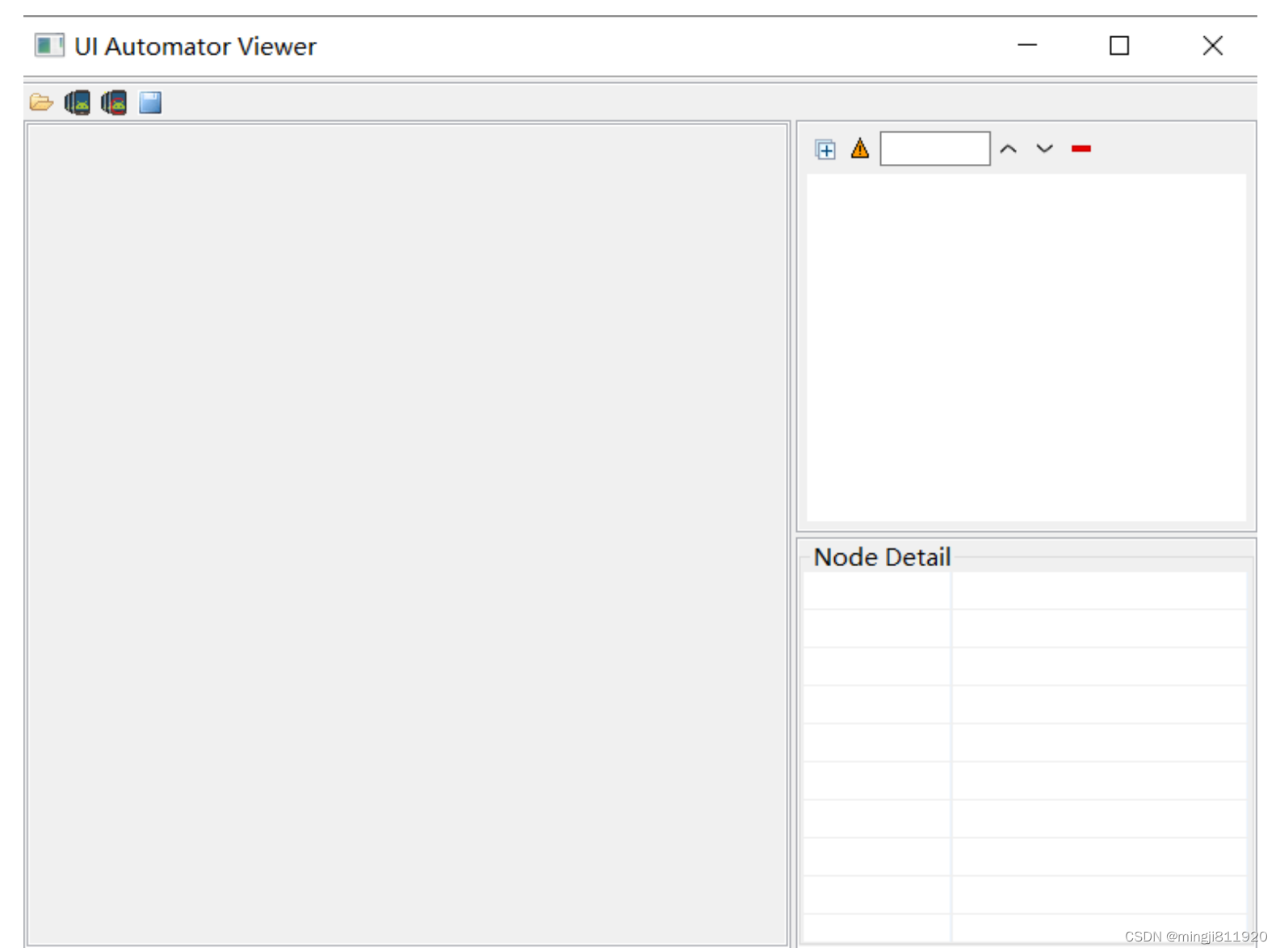Save the screenshot using the floppy disk icon
This screenshot has height=952, width=1280.
point(150,103)
